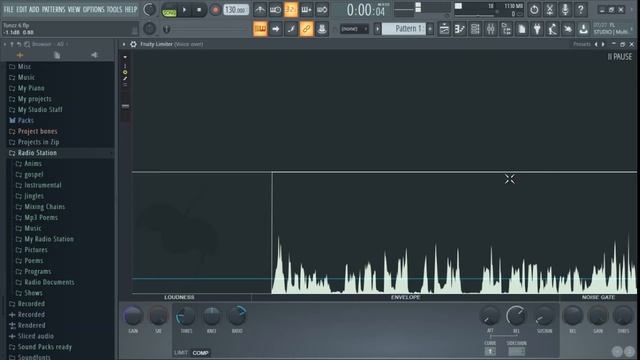
Task: Switch to the COMP tab
Action: 200,353
